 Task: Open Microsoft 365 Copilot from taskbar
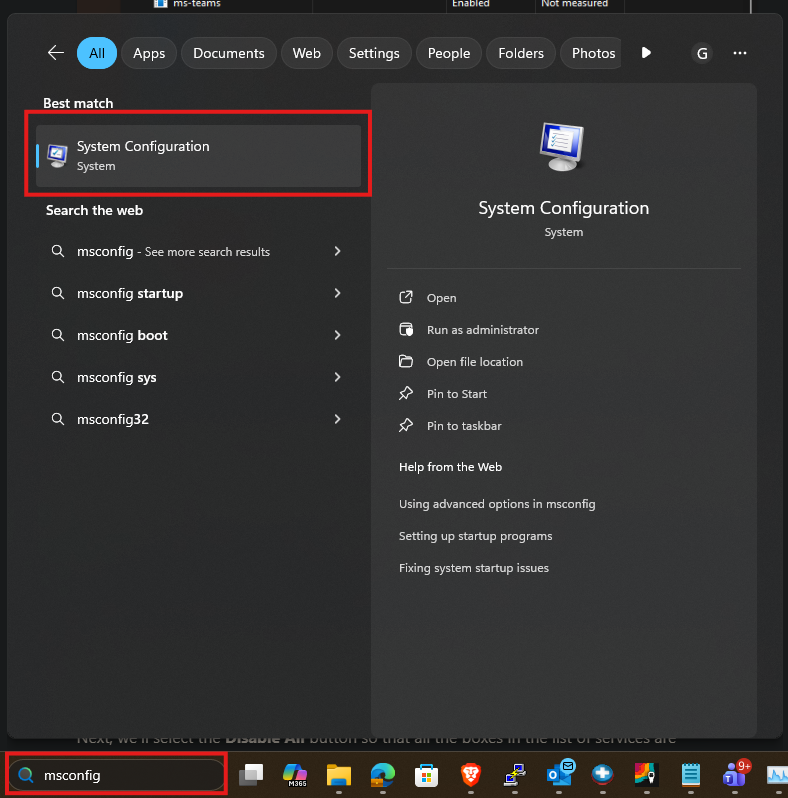tap(295, 775)
